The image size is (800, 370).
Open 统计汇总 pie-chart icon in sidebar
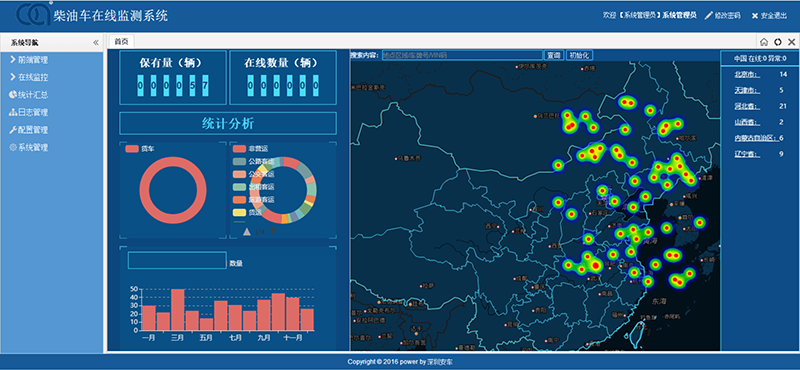(13, 94)
